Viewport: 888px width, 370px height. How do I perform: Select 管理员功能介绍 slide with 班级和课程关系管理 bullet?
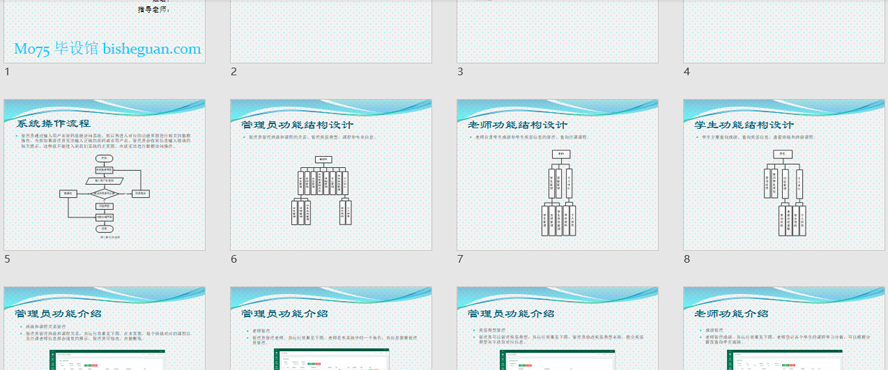[105, 329]
